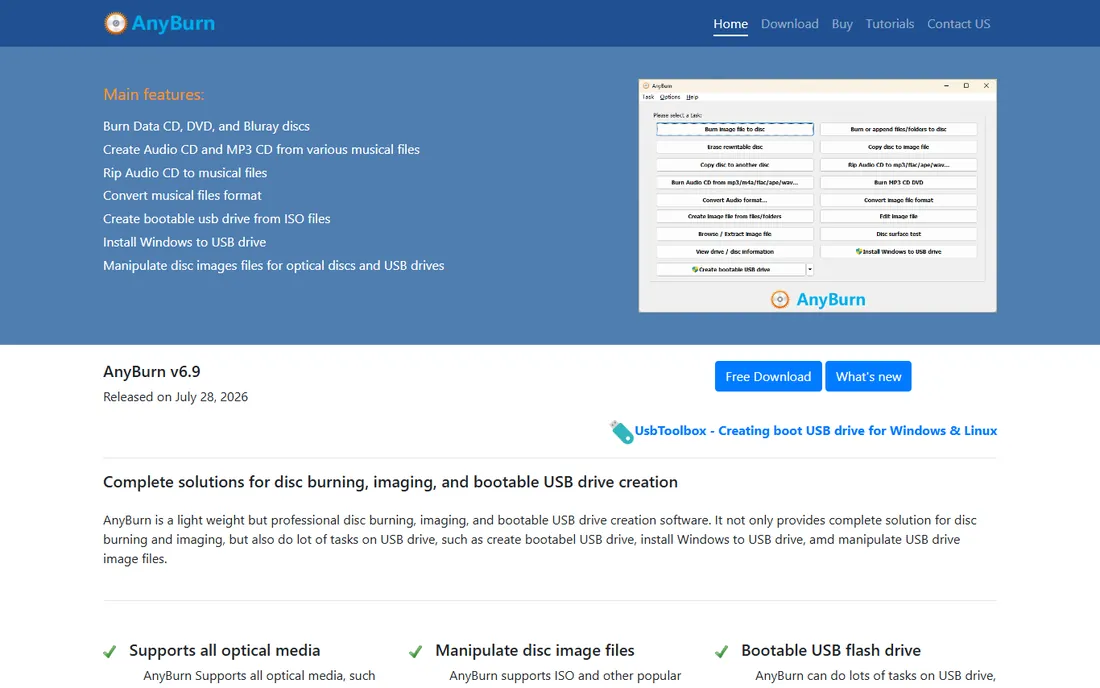The image size is (1100, 688).
Task: Open the UsbToolbox boot USB drive link
Action: click(815, 431)
